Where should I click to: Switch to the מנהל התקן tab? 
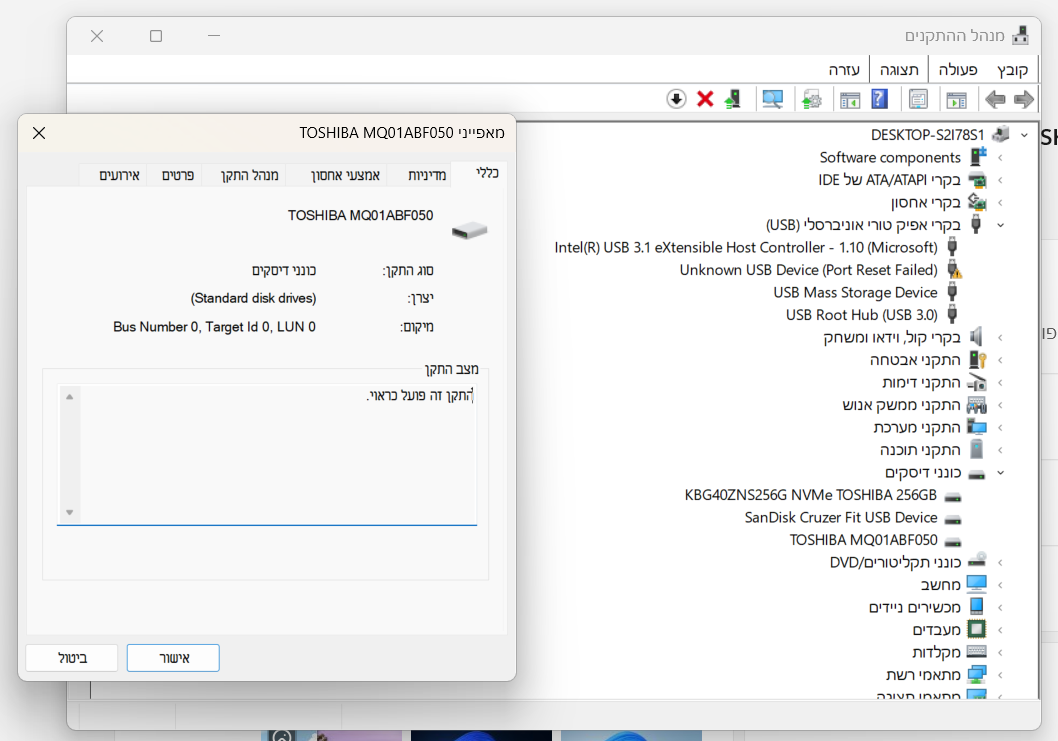pos(250,175)
